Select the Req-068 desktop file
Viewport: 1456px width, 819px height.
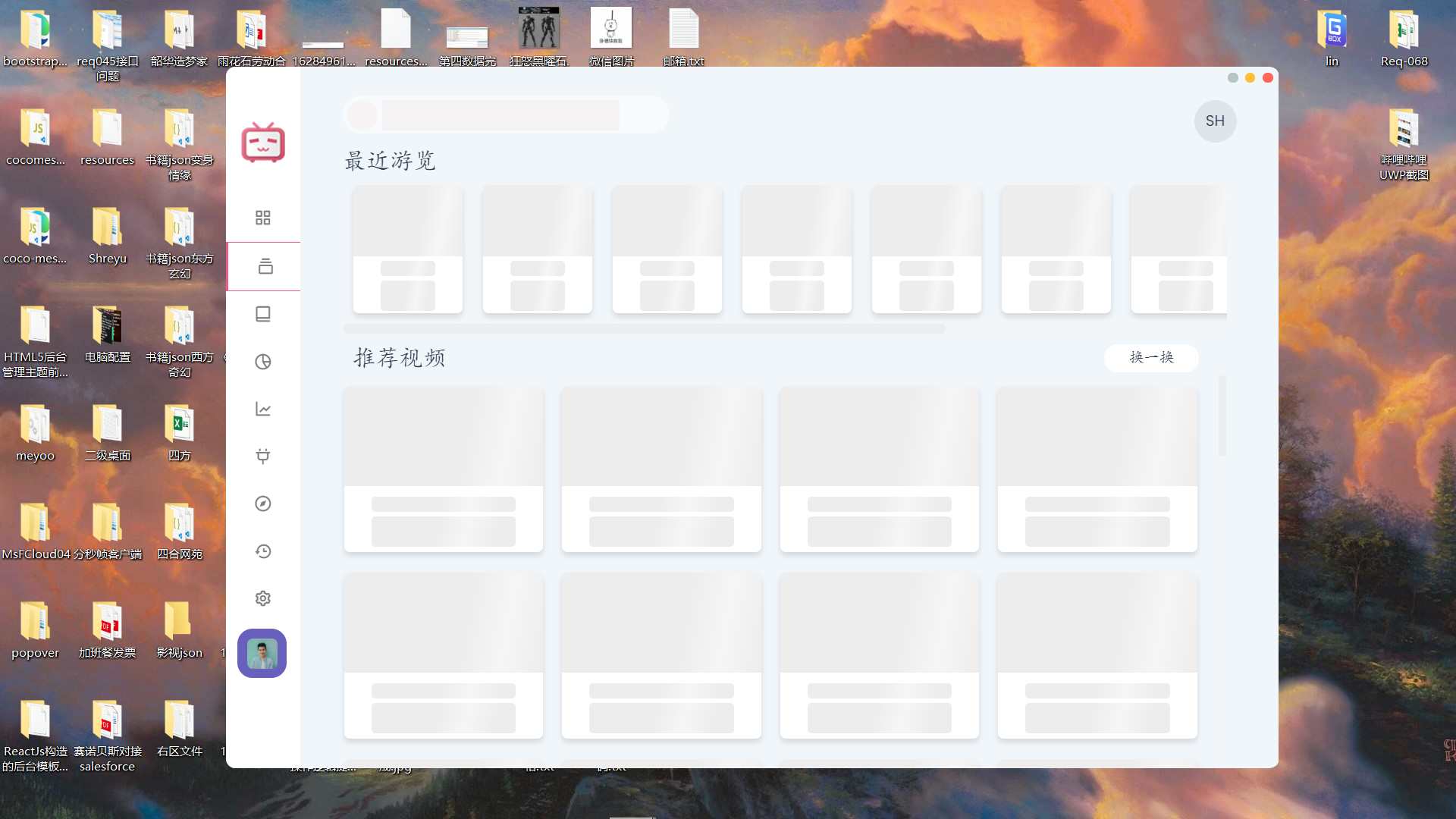(x=1404, y=38)
